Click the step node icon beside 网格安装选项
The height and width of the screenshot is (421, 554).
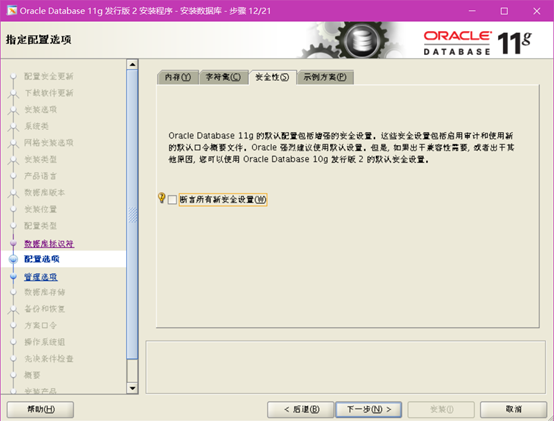pyautogui.click(x=13, y=143)
